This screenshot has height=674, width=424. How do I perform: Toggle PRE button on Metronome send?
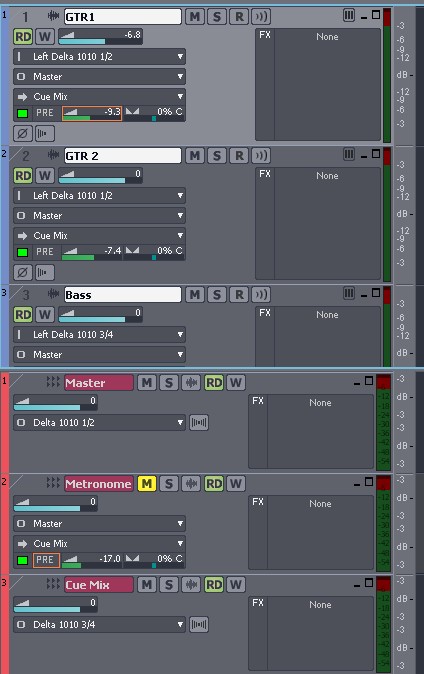pyautogui.click(x=46, y=560)
